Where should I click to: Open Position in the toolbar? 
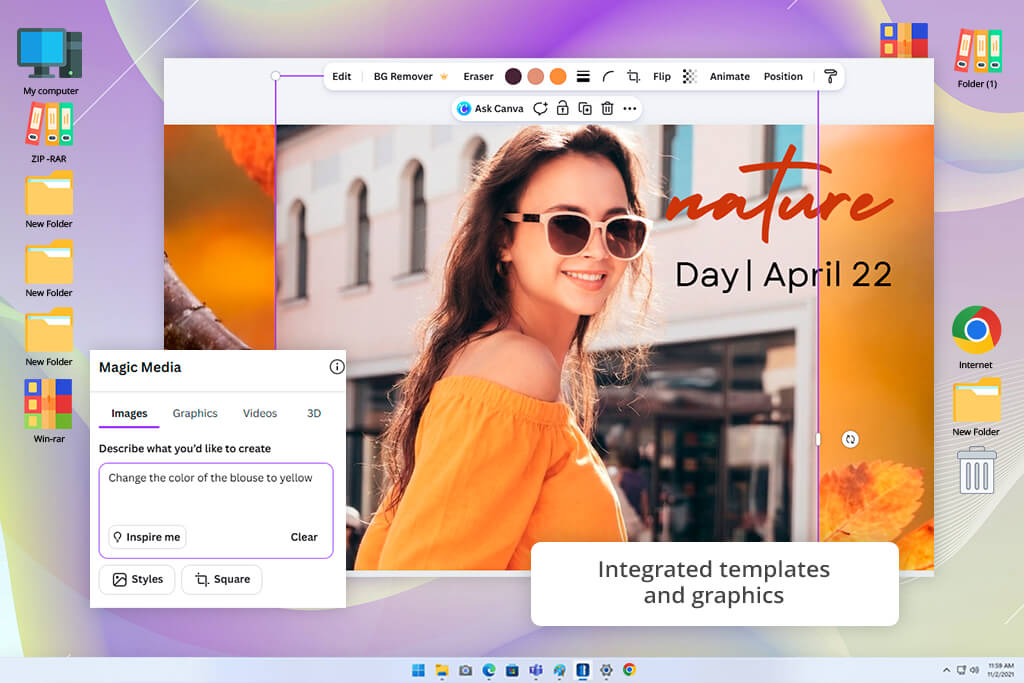(783, 76)
